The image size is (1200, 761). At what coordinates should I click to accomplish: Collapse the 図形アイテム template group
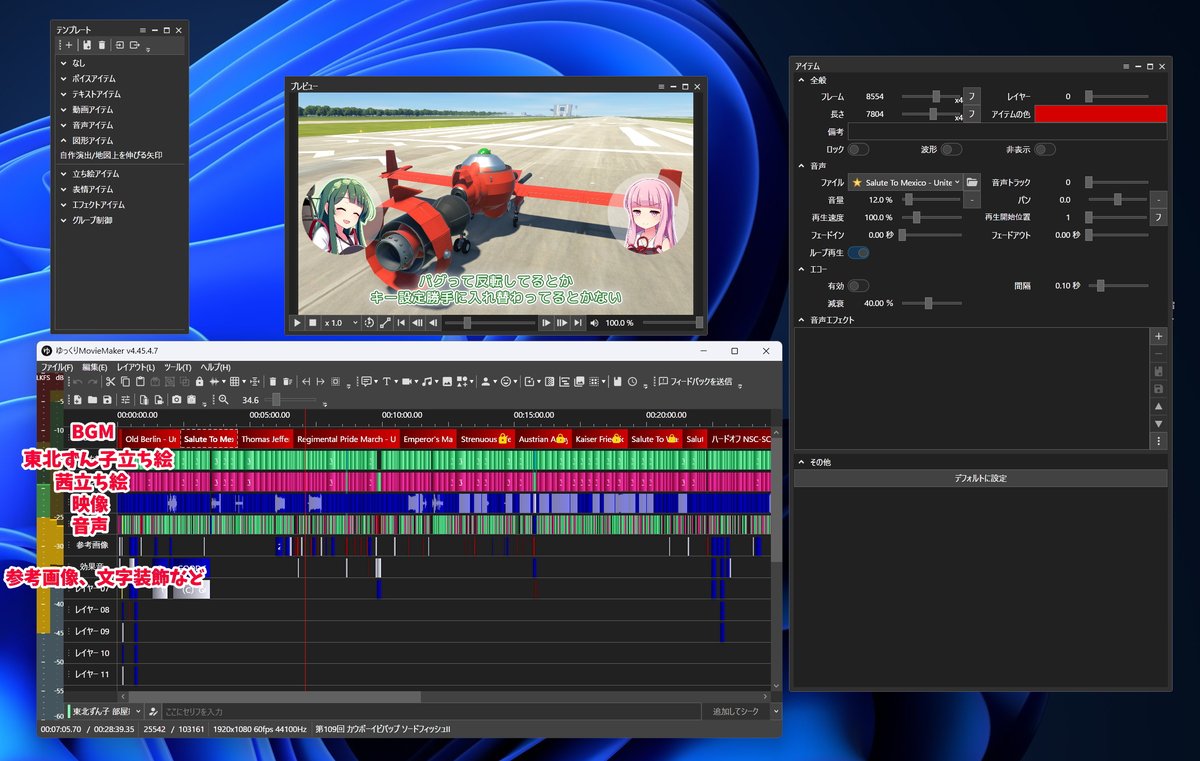(x=63, y=141)
